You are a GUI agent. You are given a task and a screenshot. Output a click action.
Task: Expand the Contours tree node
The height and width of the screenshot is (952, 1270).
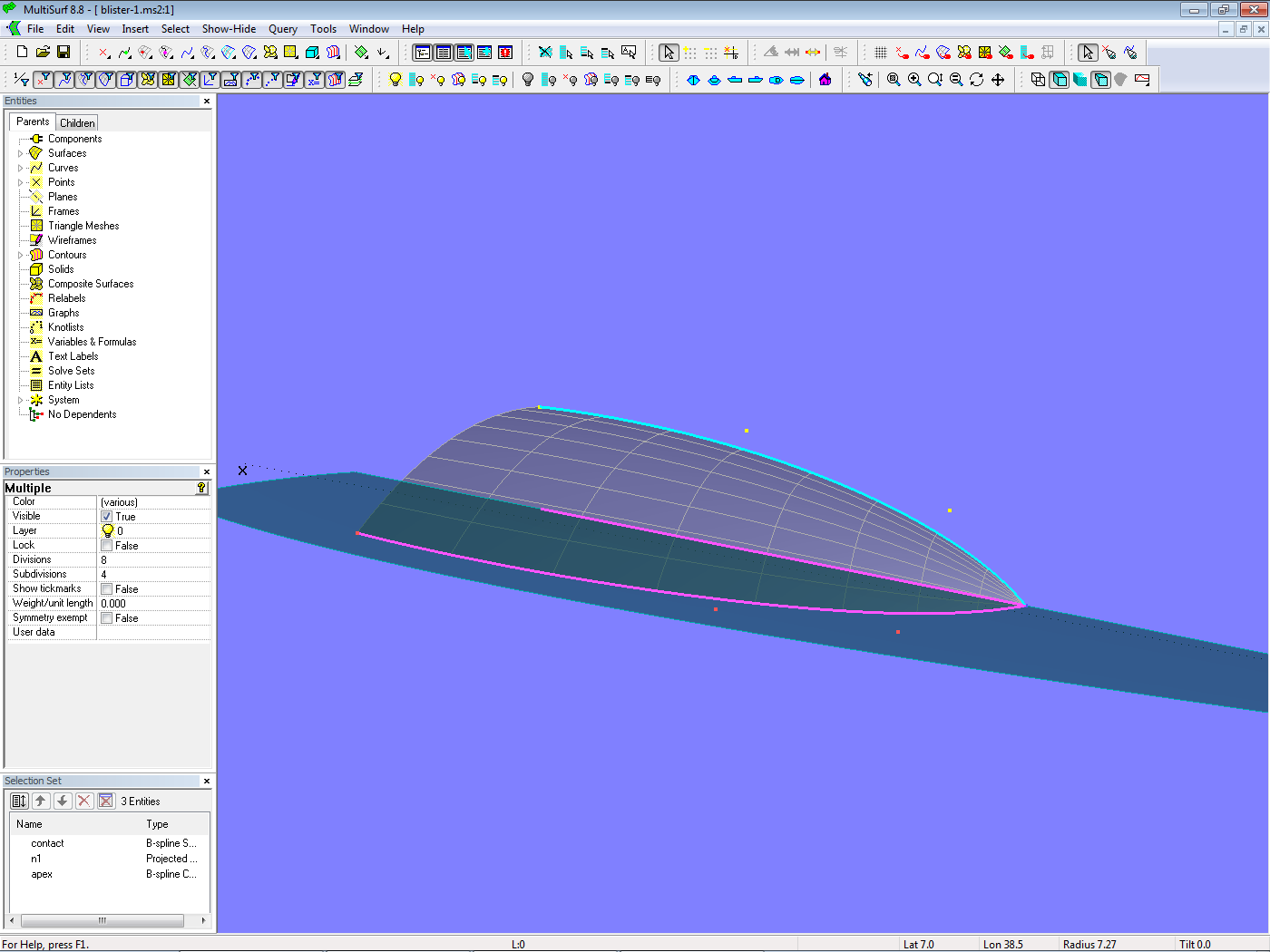pyautogui.click(x=21, y=256)
